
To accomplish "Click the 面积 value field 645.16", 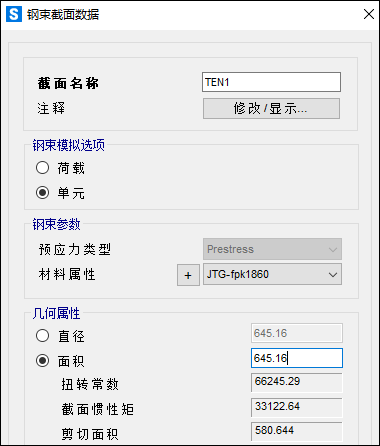I will (297, 358).
